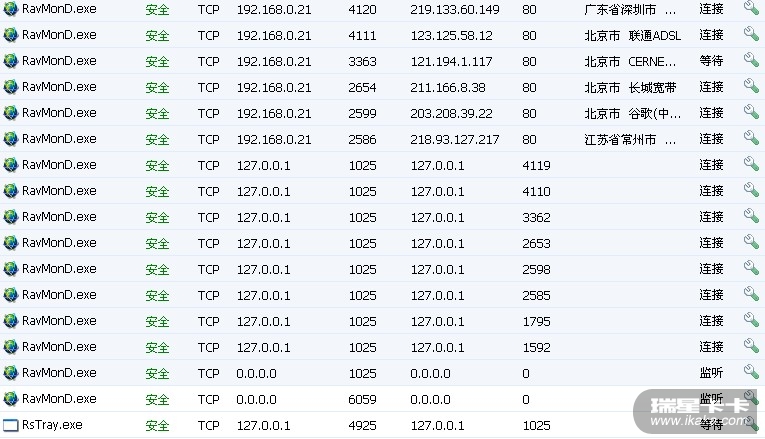Viewport: 765px width, 439px height.
Task: Click the RsTray.exe window icon
Action: point(11,425)
